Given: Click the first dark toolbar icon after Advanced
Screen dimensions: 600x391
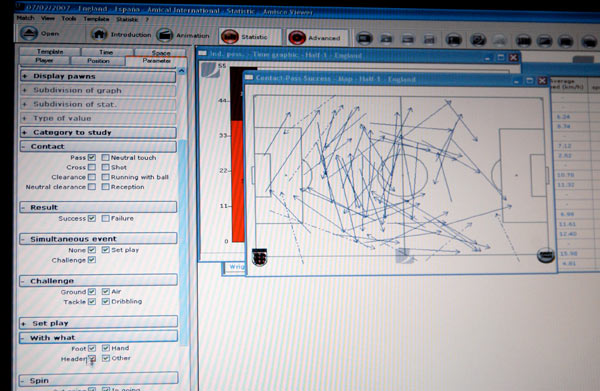Looking at the screenshot, I should click(x=364, y=39).
